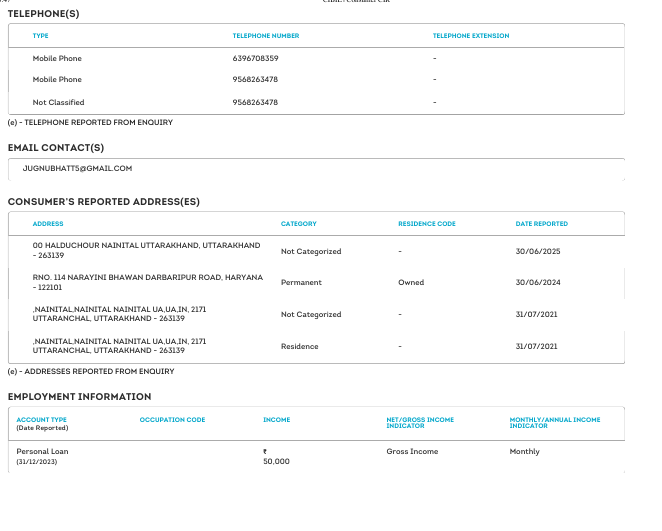Select the RNO. 114 NARAYINI BHAWAN address
Viewport: 662px width, 531px height.
tap(148, 282)
